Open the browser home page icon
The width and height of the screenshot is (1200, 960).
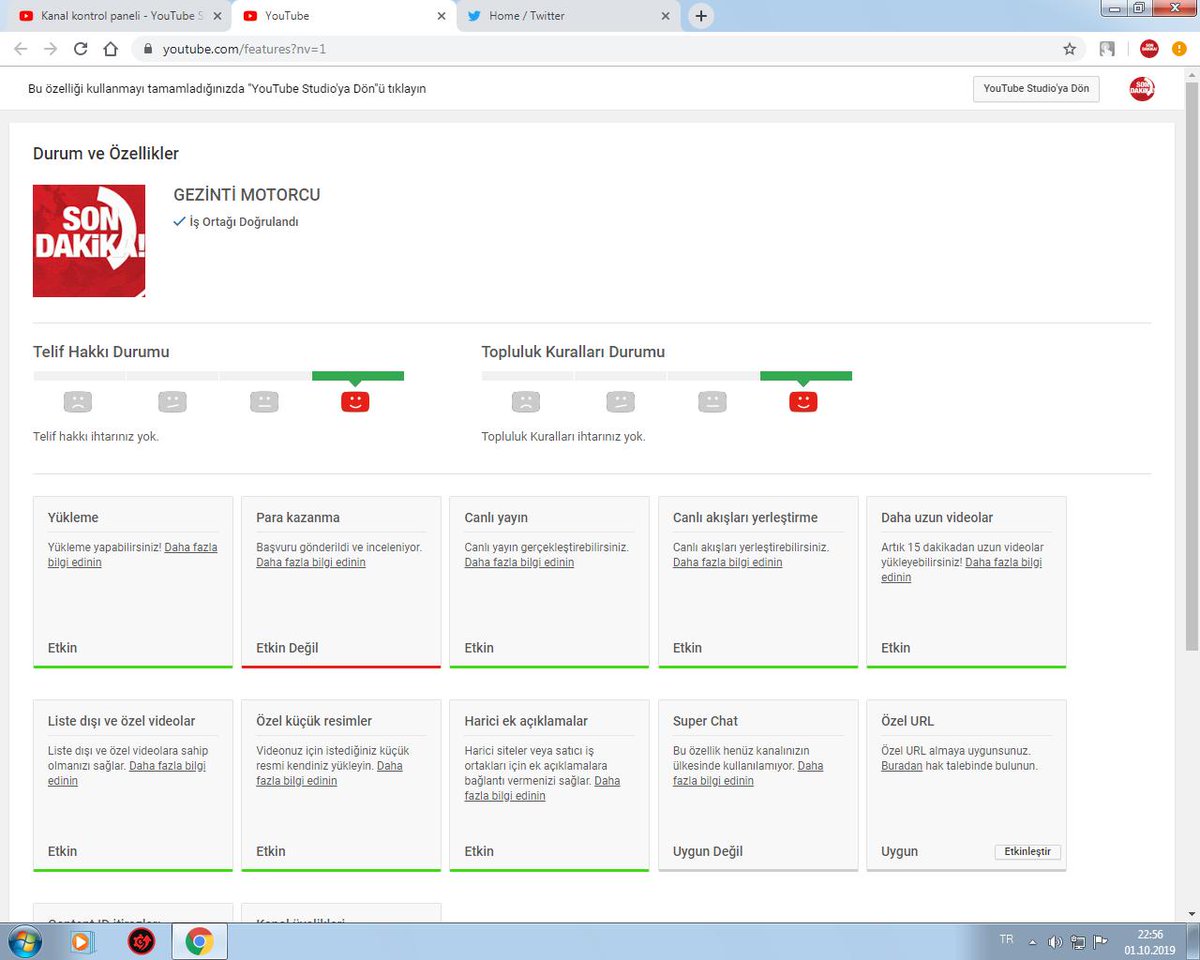[x=111, y=48]
